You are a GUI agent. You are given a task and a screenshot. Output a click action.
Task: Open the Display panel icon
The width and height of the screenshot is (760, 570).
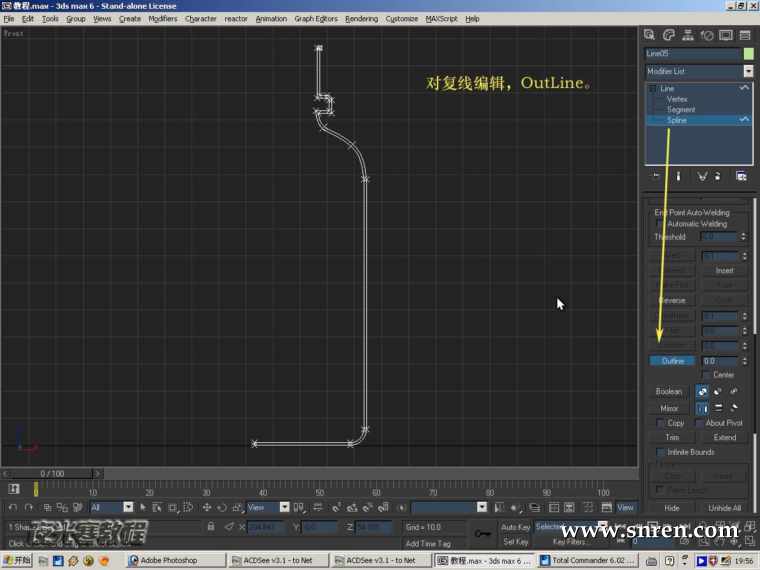[x=726, y=35]
